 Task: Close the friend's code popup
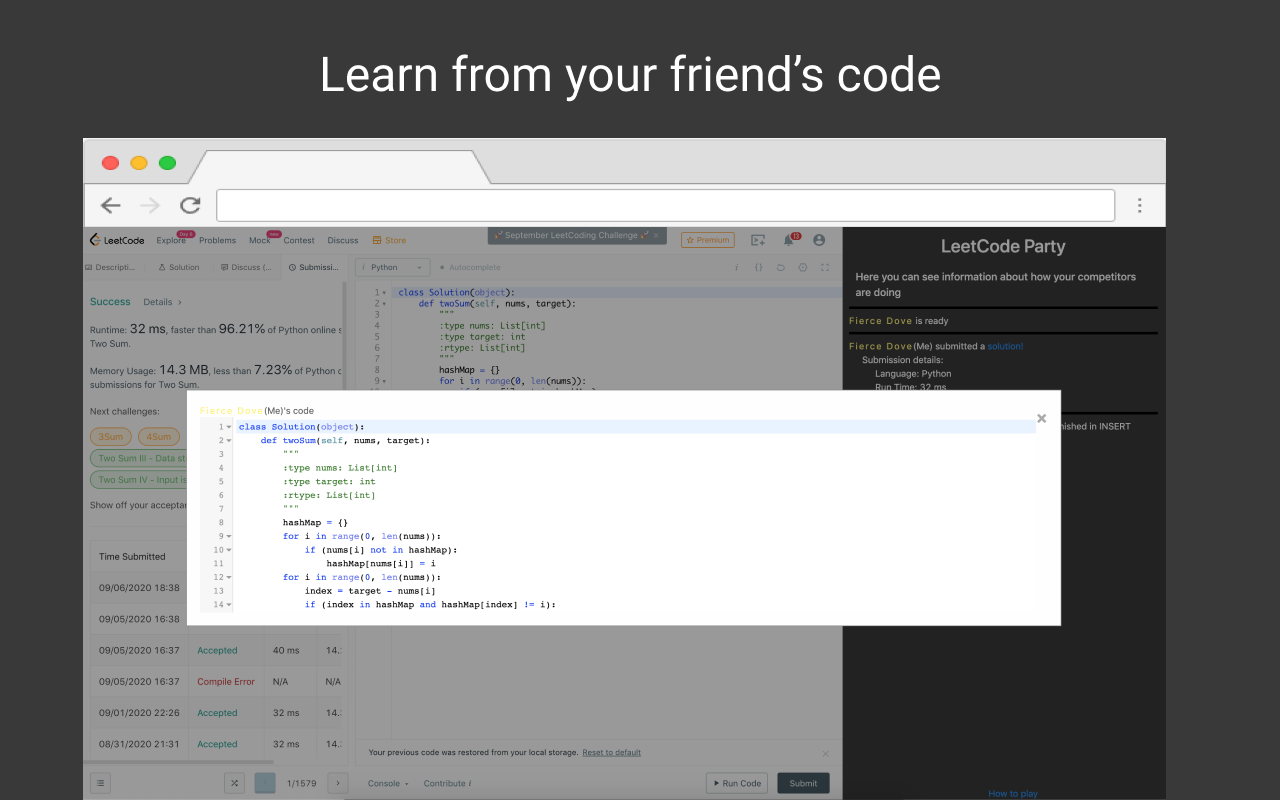point(1041,419)
